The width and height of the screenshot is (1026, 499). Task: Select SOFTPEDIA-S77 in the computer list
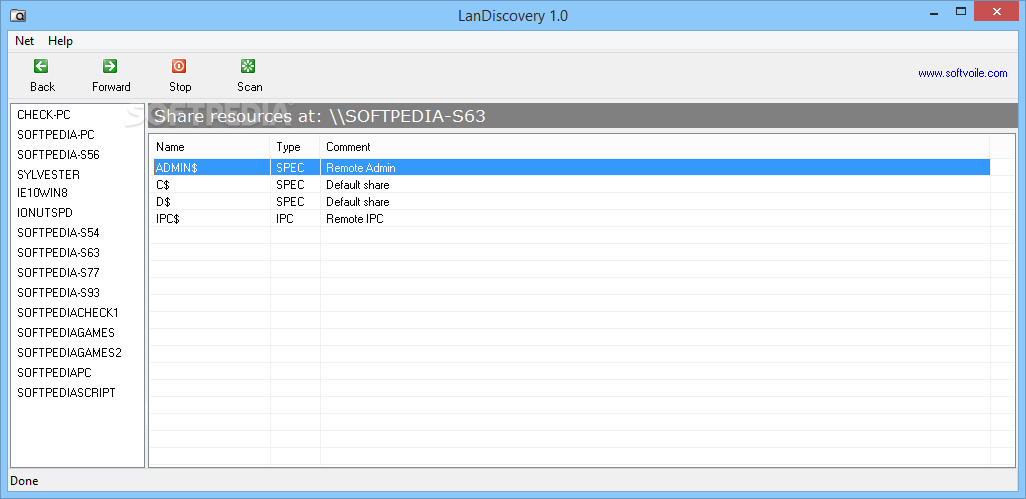[58, 273]
